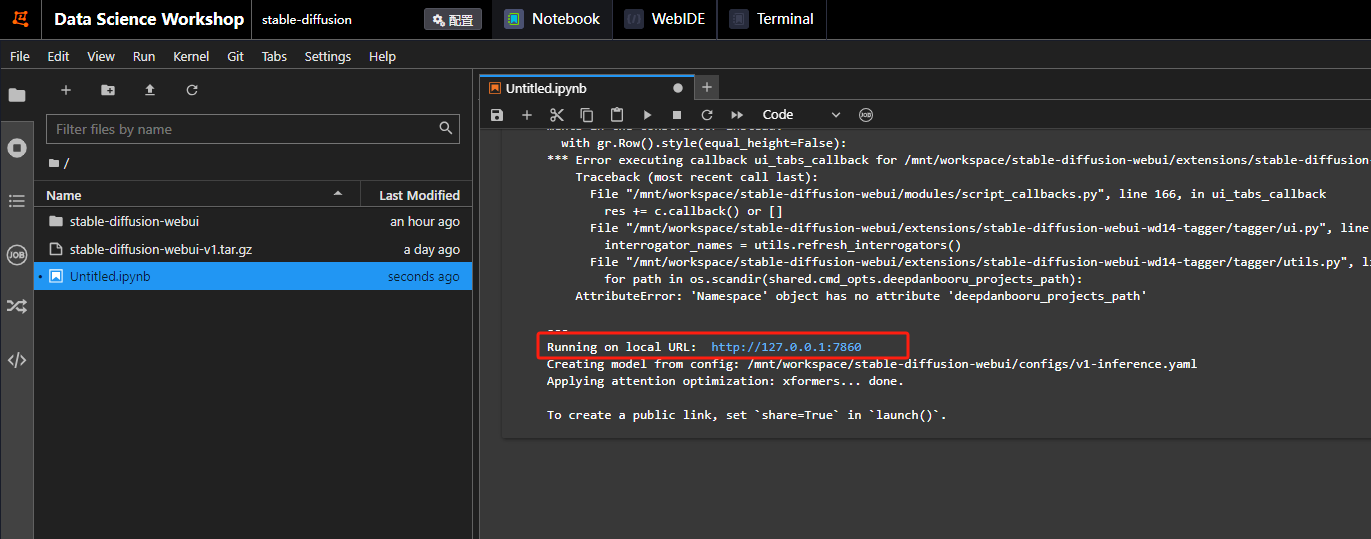Open the http://127.0.0.1:7860 link
Screen dimensions: 1371x539
(786, 347)
